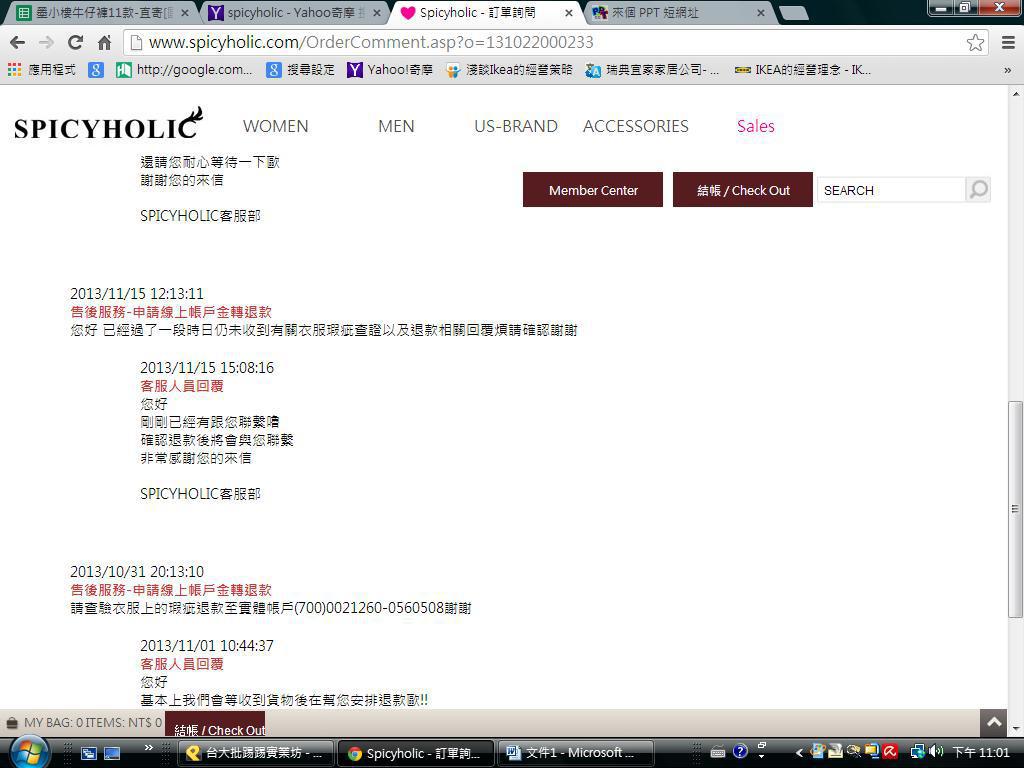Screen dimensions: 1024x768
Task: Switch to the spicyholic Yahoo tab
Action: tap(292, 12)
